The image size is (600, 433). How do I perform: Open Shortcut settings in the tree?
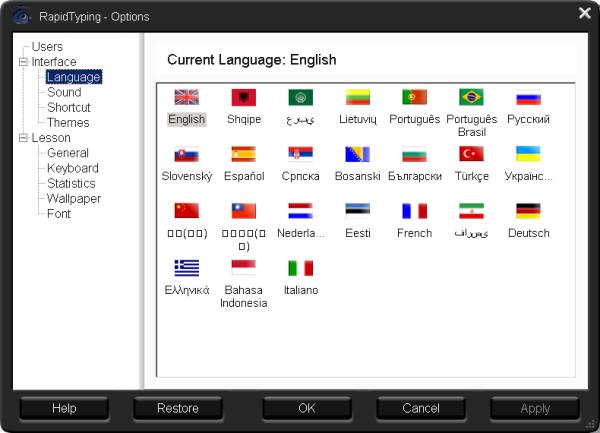click(69, 107)
